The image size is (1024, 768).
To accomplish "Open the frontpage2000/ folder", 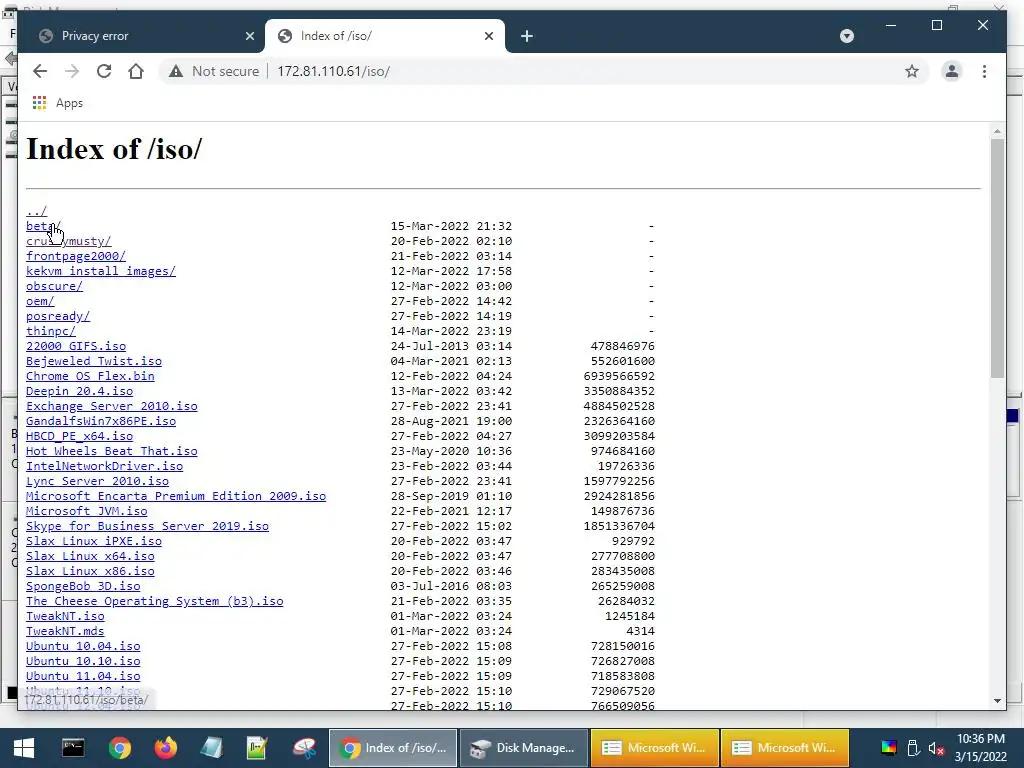I will tap(76, 256).
